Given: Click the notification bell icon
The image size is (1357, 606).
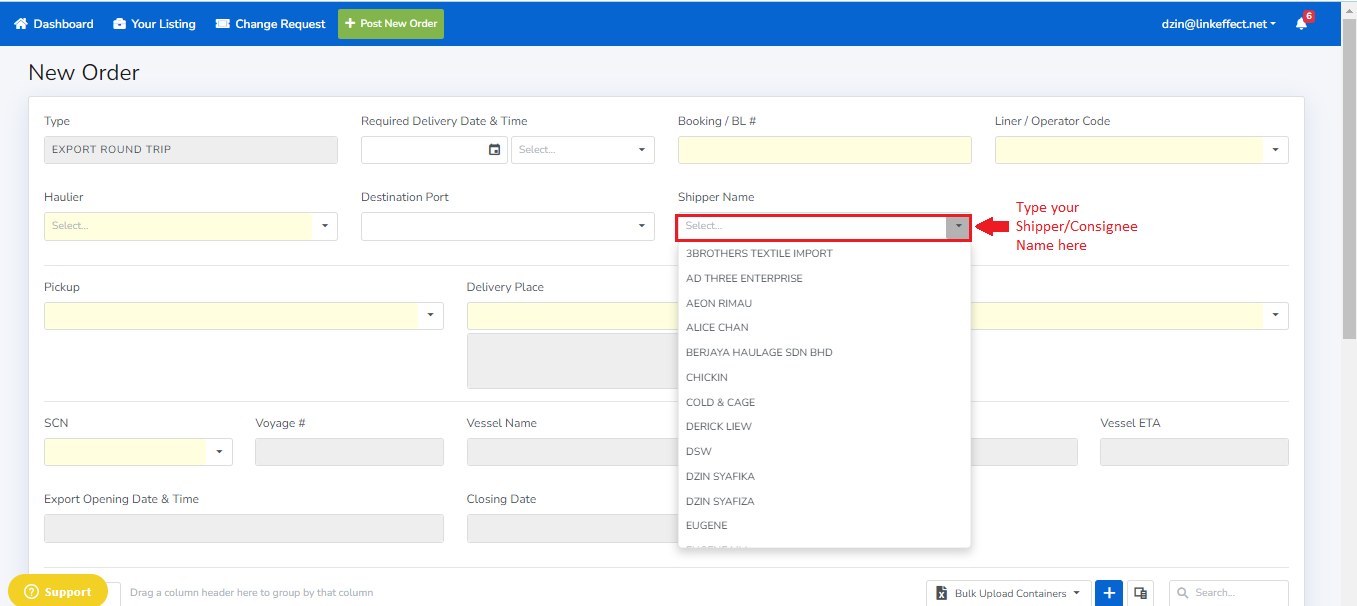Looking at the screenshot, I should click(x=1301, y=24).
